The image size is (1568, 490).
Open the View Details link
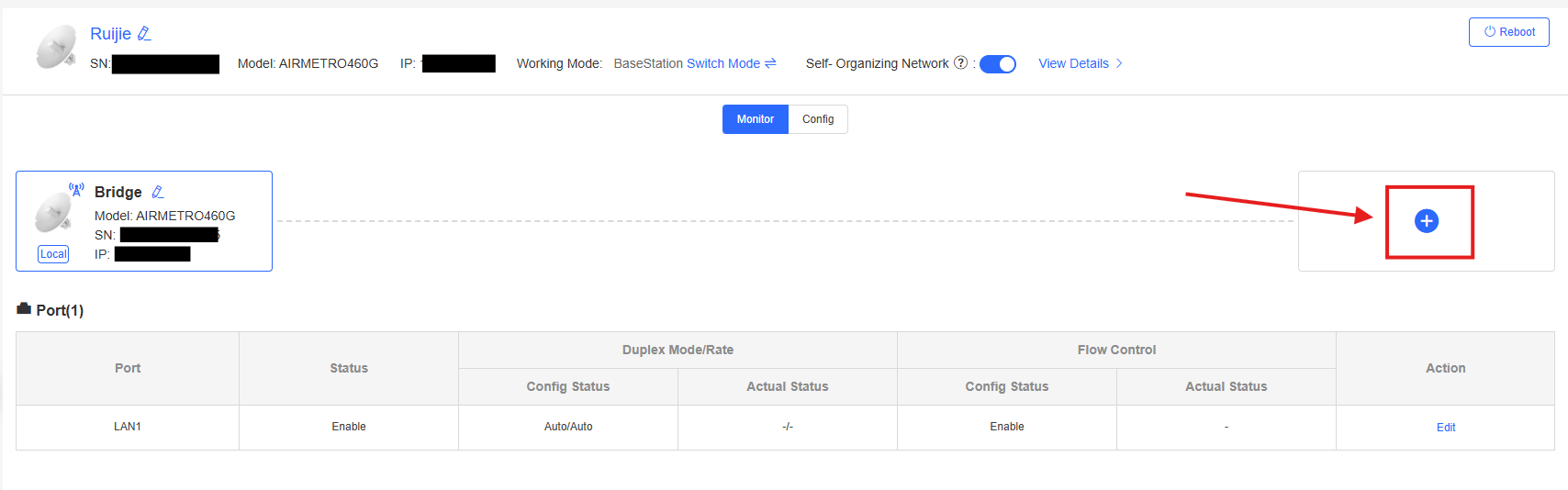(x=1073, y=63)
